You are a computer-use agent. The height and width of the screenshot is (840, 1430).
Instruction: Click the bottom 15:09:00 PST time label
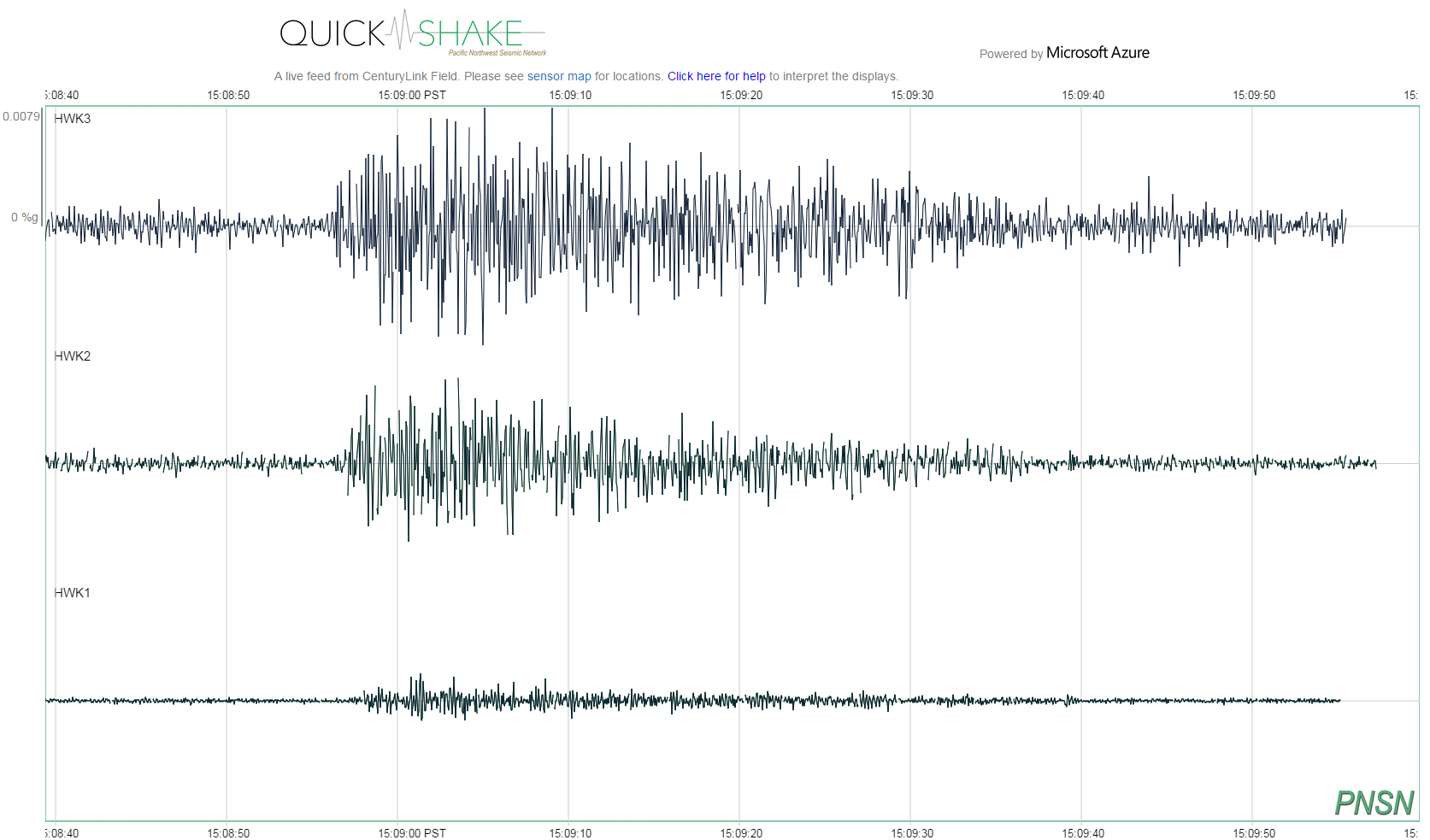[412, 833]
